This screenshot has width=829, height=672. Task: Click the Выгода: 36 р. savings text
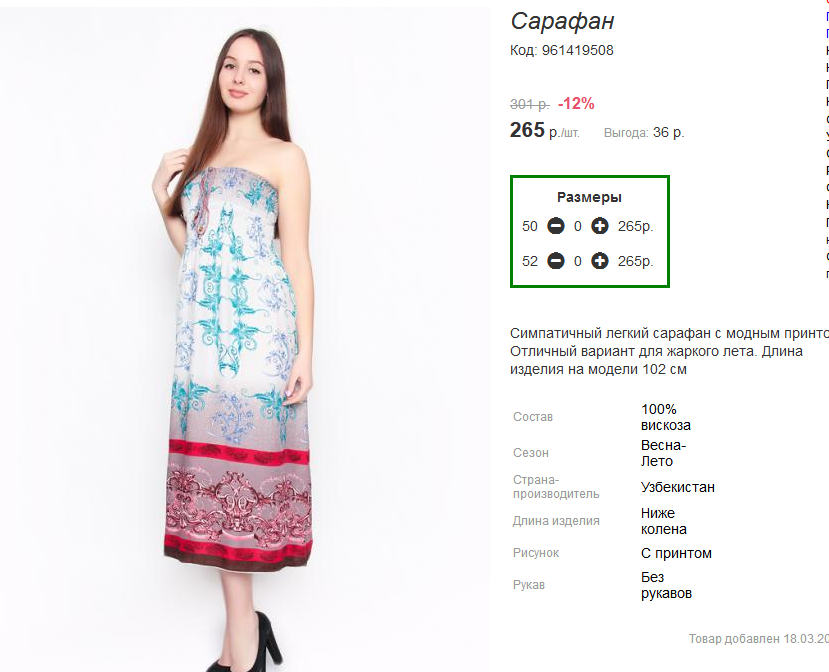644,132
